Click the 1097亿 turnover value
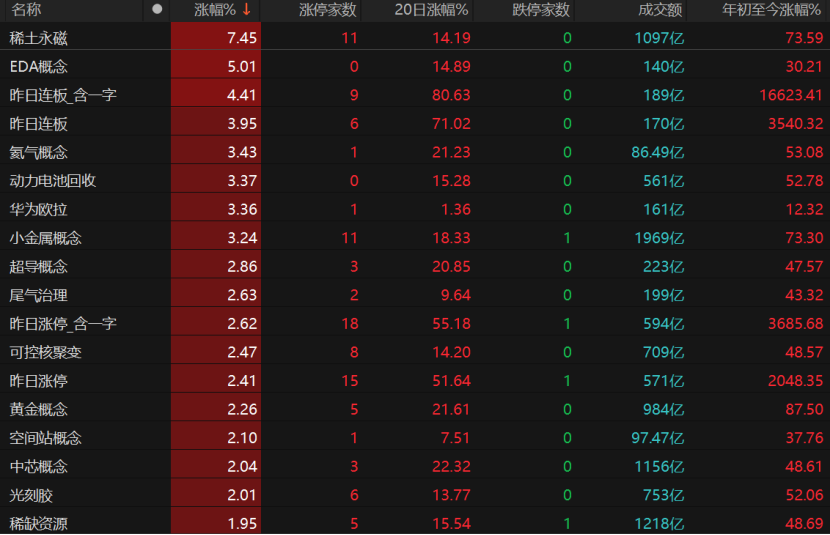 pyautogui.click(x=660, y=38)
